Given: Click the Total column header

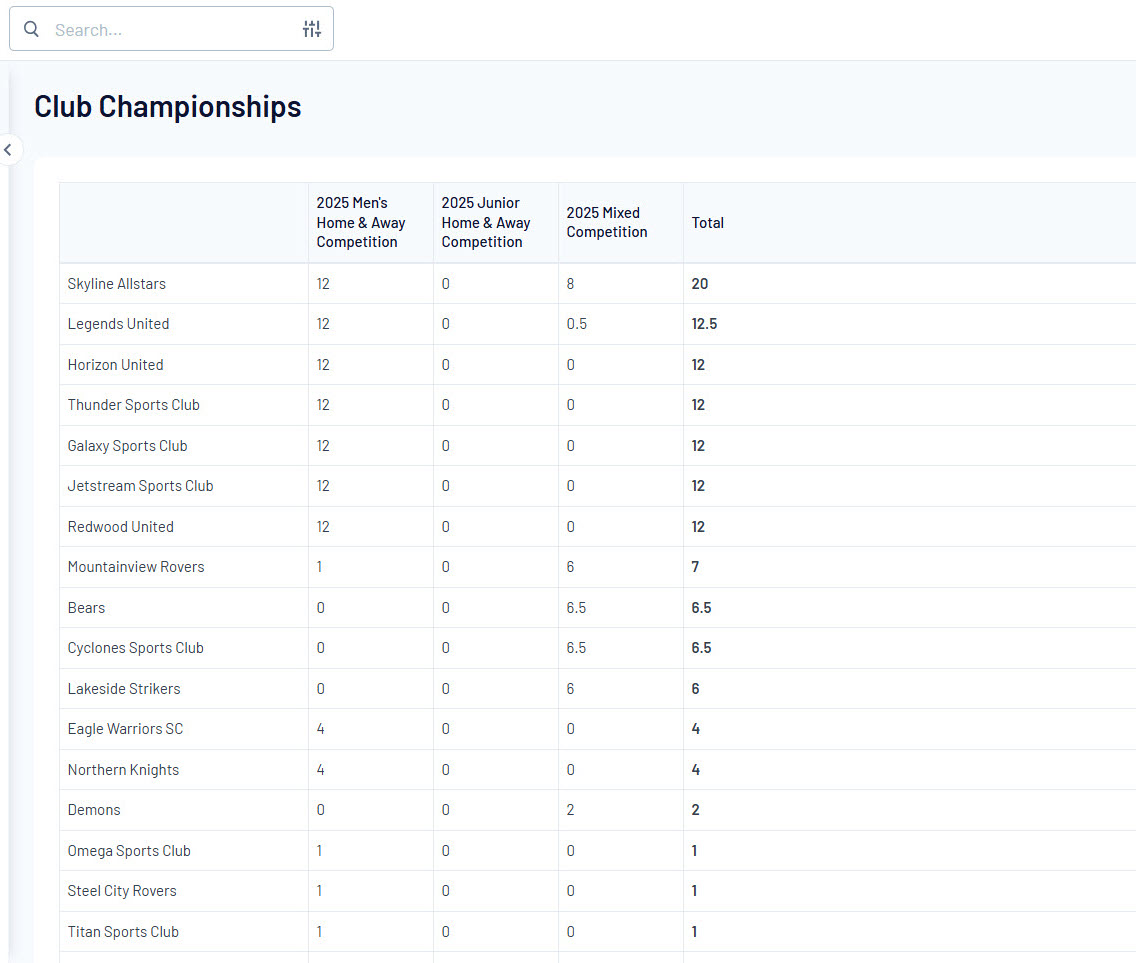Looking at the screenshot, I should (708, 223).
